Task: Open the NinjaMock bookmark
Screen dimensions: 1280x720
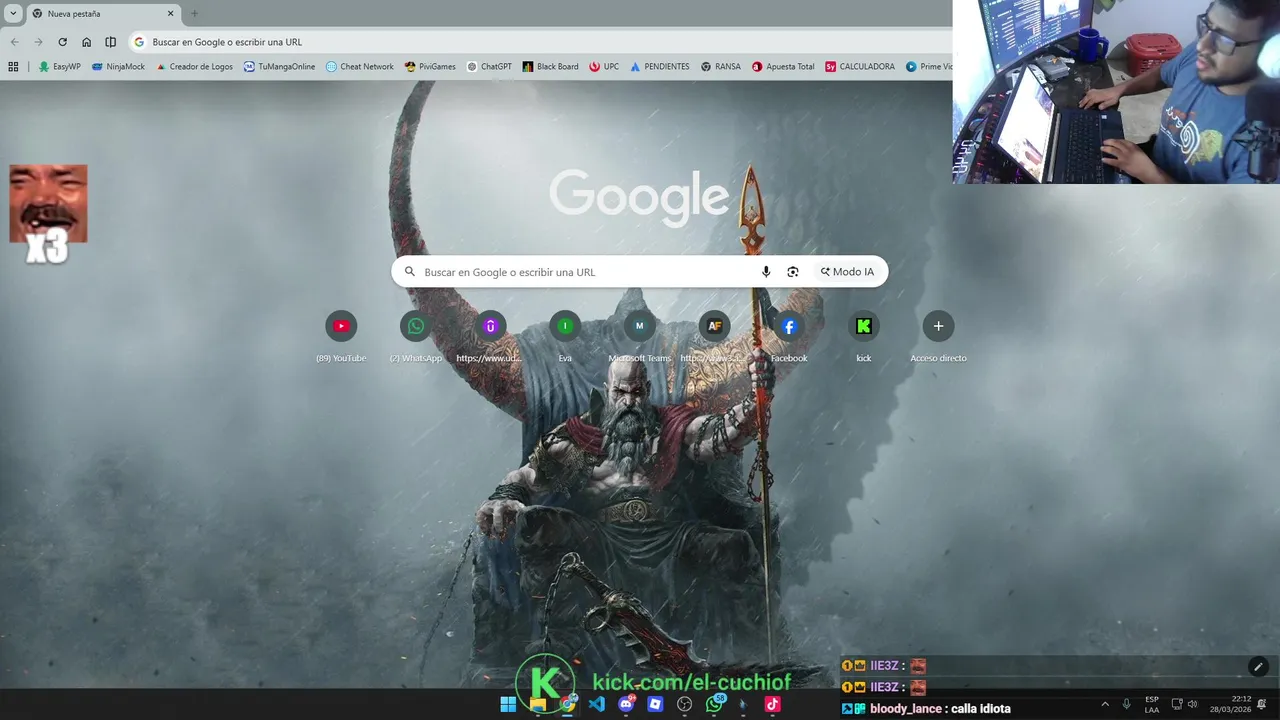Action: (x=118, y=67)
